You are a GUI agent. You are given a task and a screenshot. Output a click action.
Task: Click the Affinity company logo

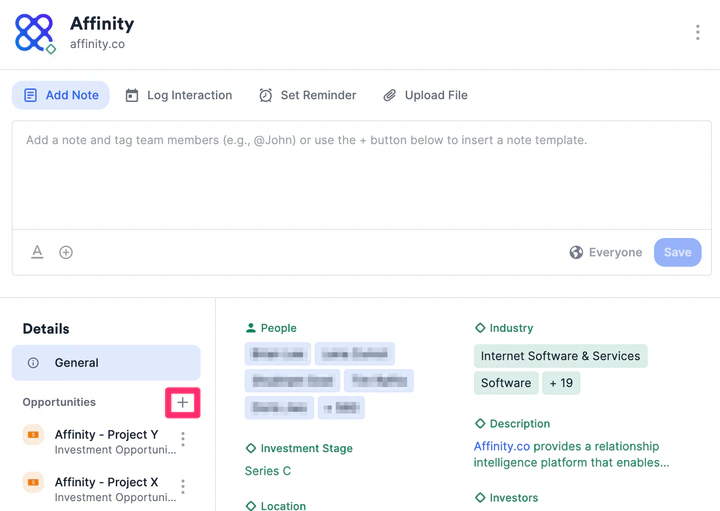pos(34,33)
